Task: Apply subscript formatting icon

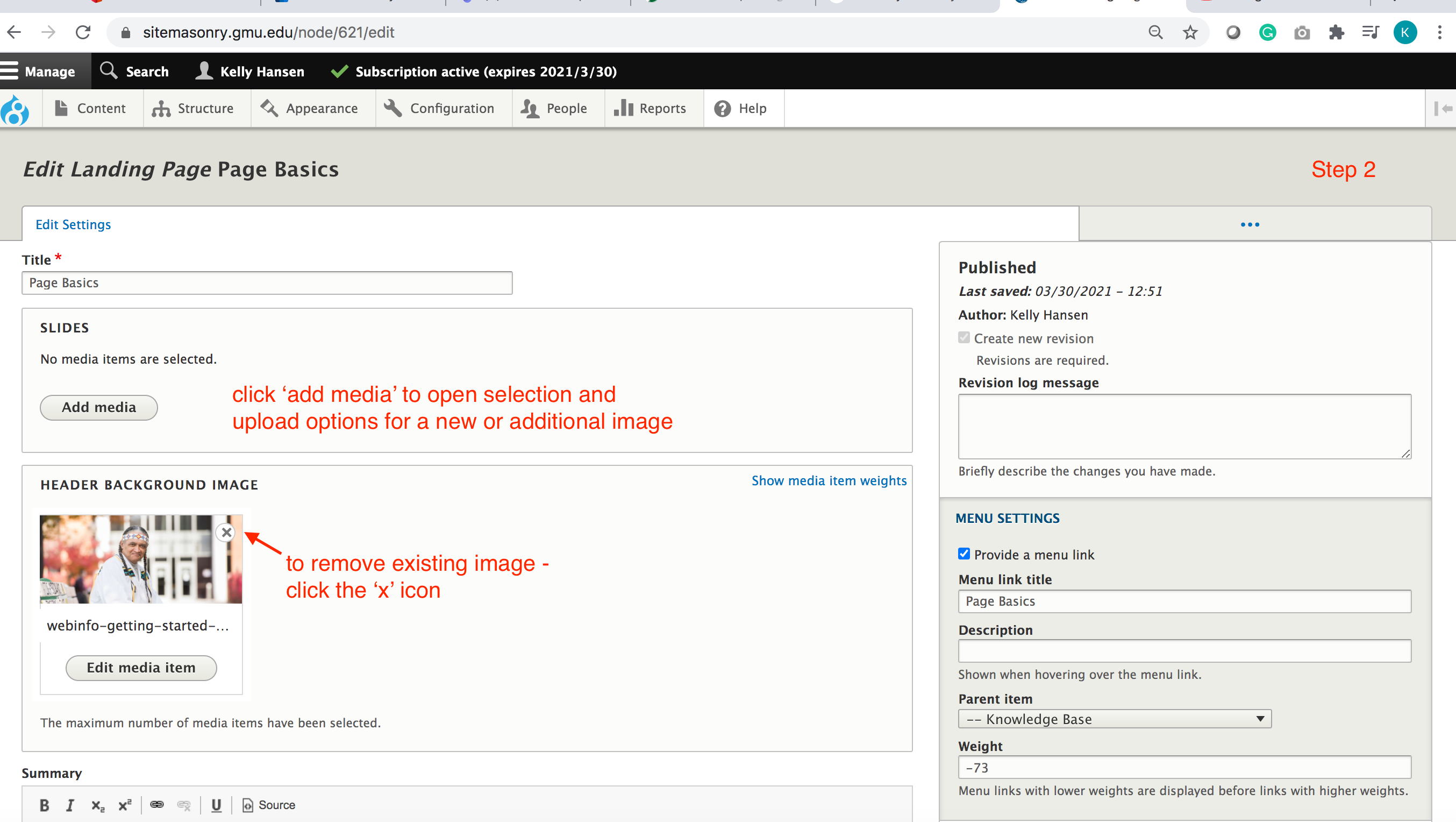Action: point(97,805)
